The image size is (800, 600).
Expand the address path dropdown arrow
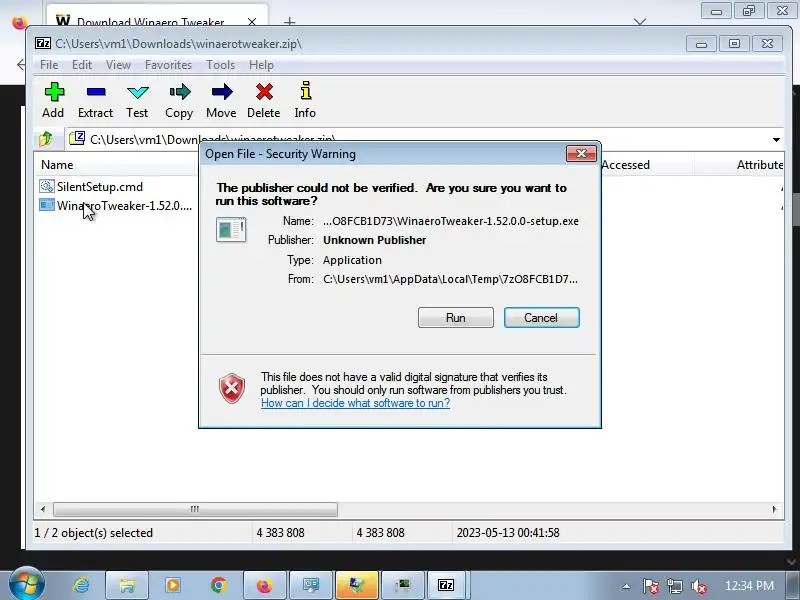776,139
